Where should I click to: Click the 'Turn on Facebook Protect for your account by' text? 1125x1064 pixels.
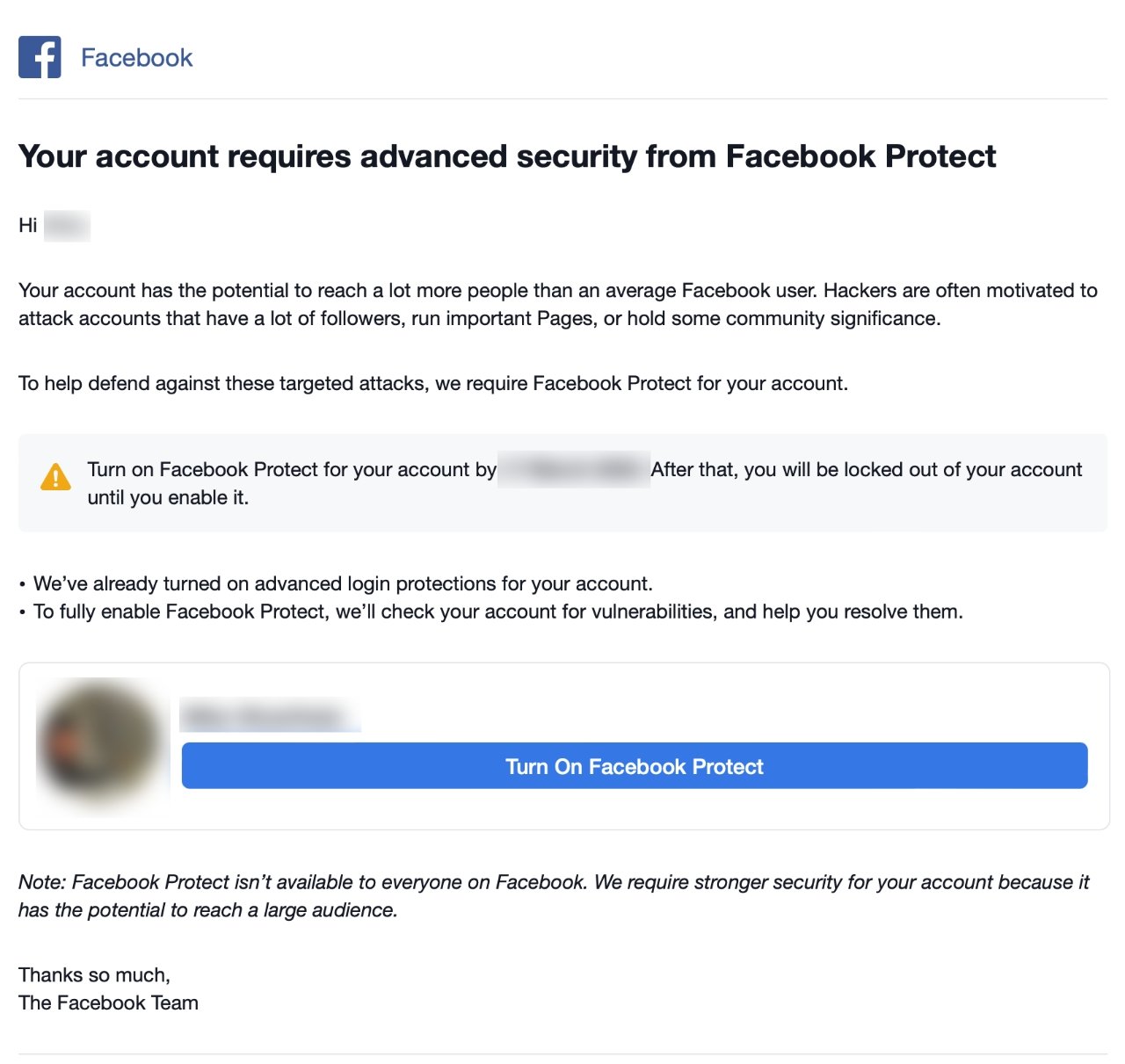292,470
